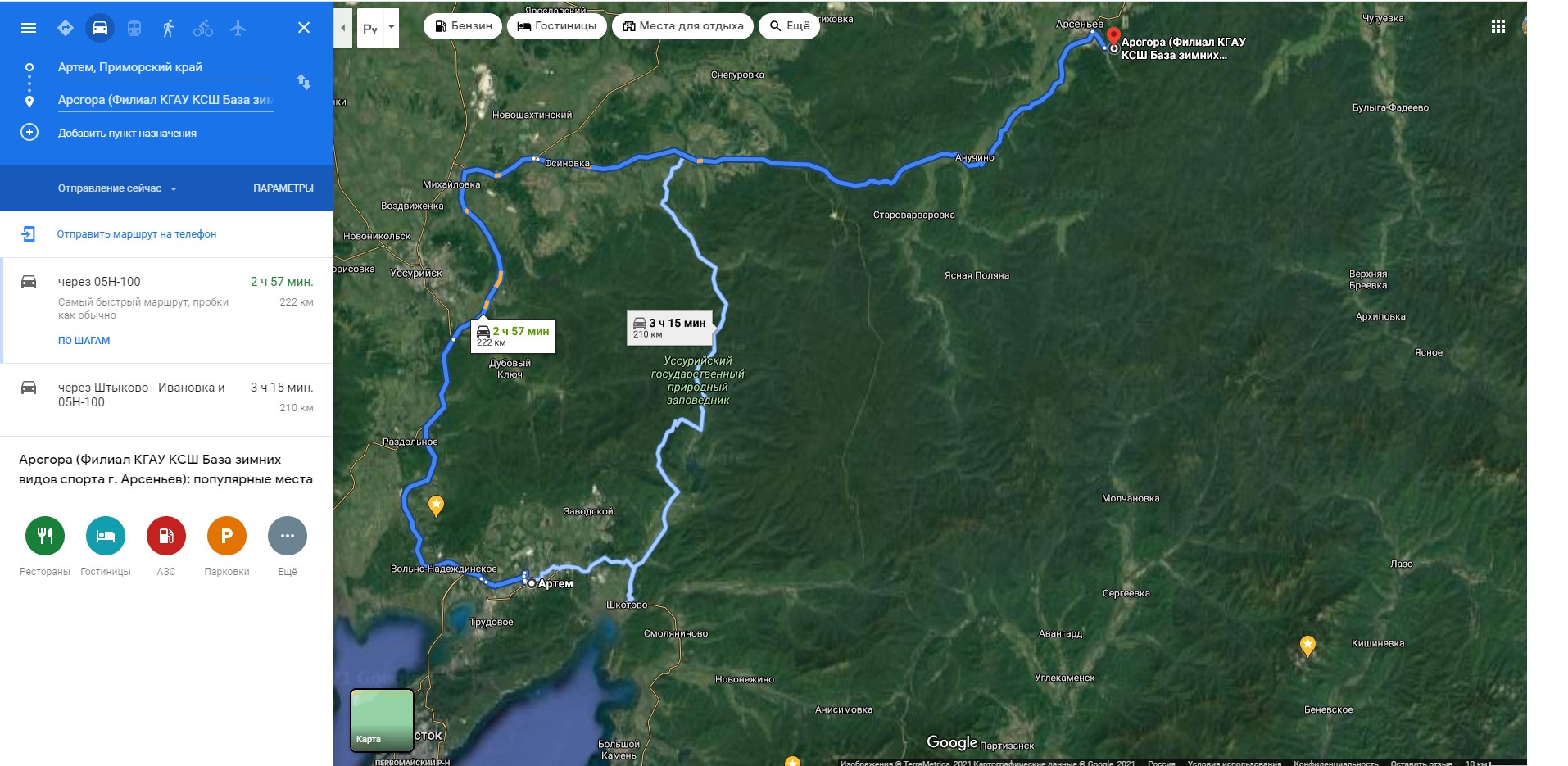
Task: Open Google apps grid
Action: tap(1498, 26)
